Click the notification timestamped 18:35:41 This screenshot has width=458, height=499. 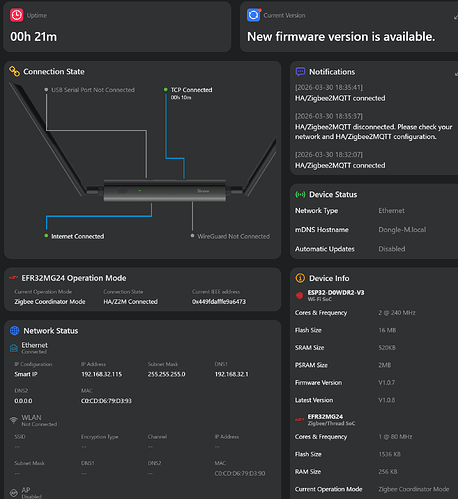(340, 93)
